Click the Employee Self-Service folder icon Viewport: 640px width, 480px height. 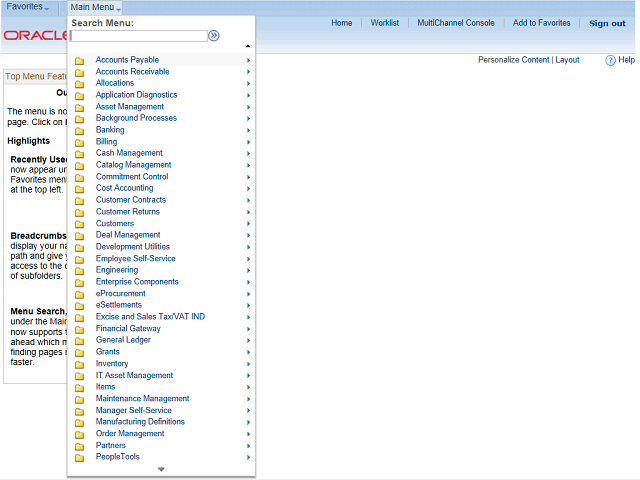(80, 260)
